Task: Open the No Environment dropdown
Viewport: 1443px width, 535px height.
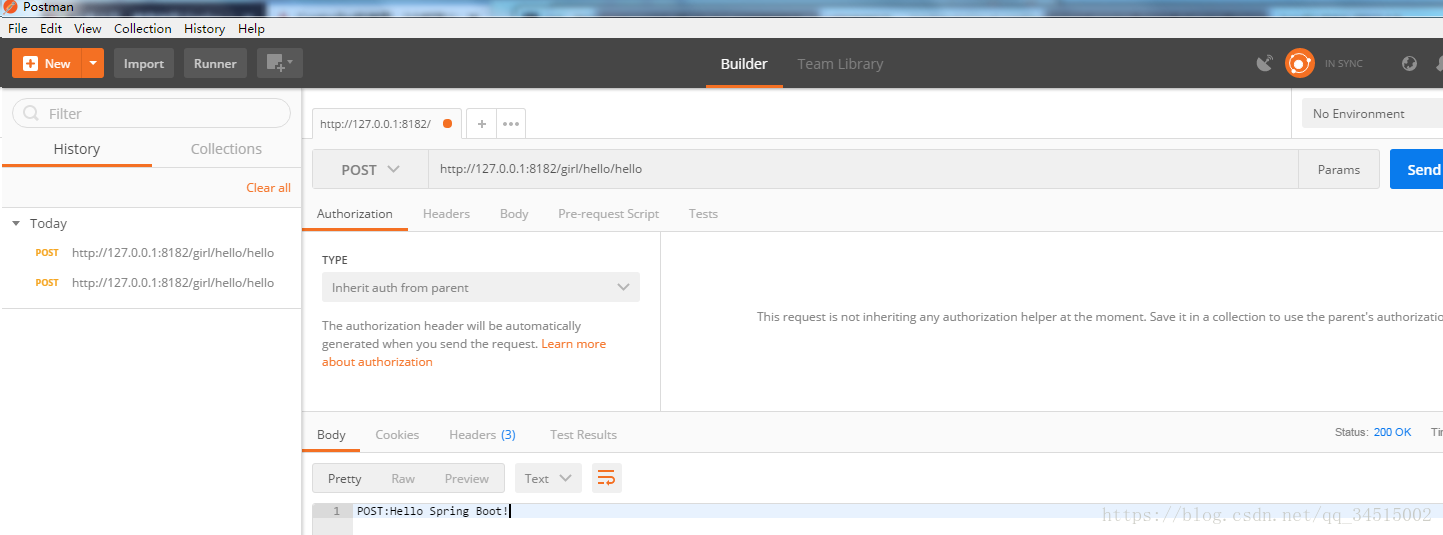Action: pyautogui.click(x=1372, y=114)
